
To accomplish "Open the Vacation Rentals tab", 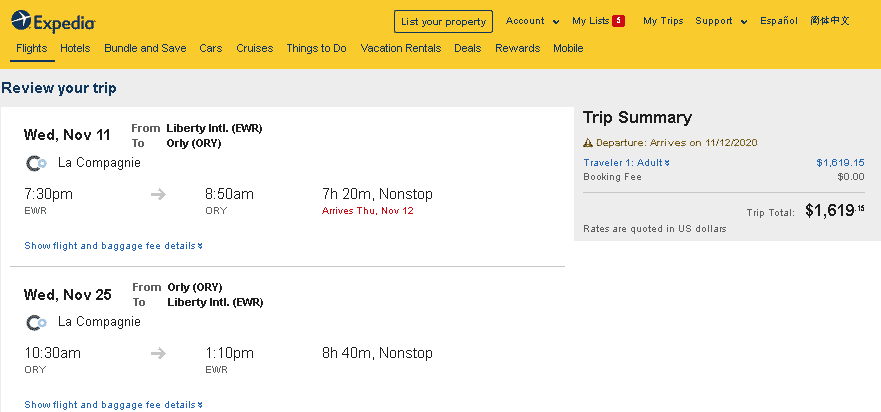I will (x=400, y=48).
